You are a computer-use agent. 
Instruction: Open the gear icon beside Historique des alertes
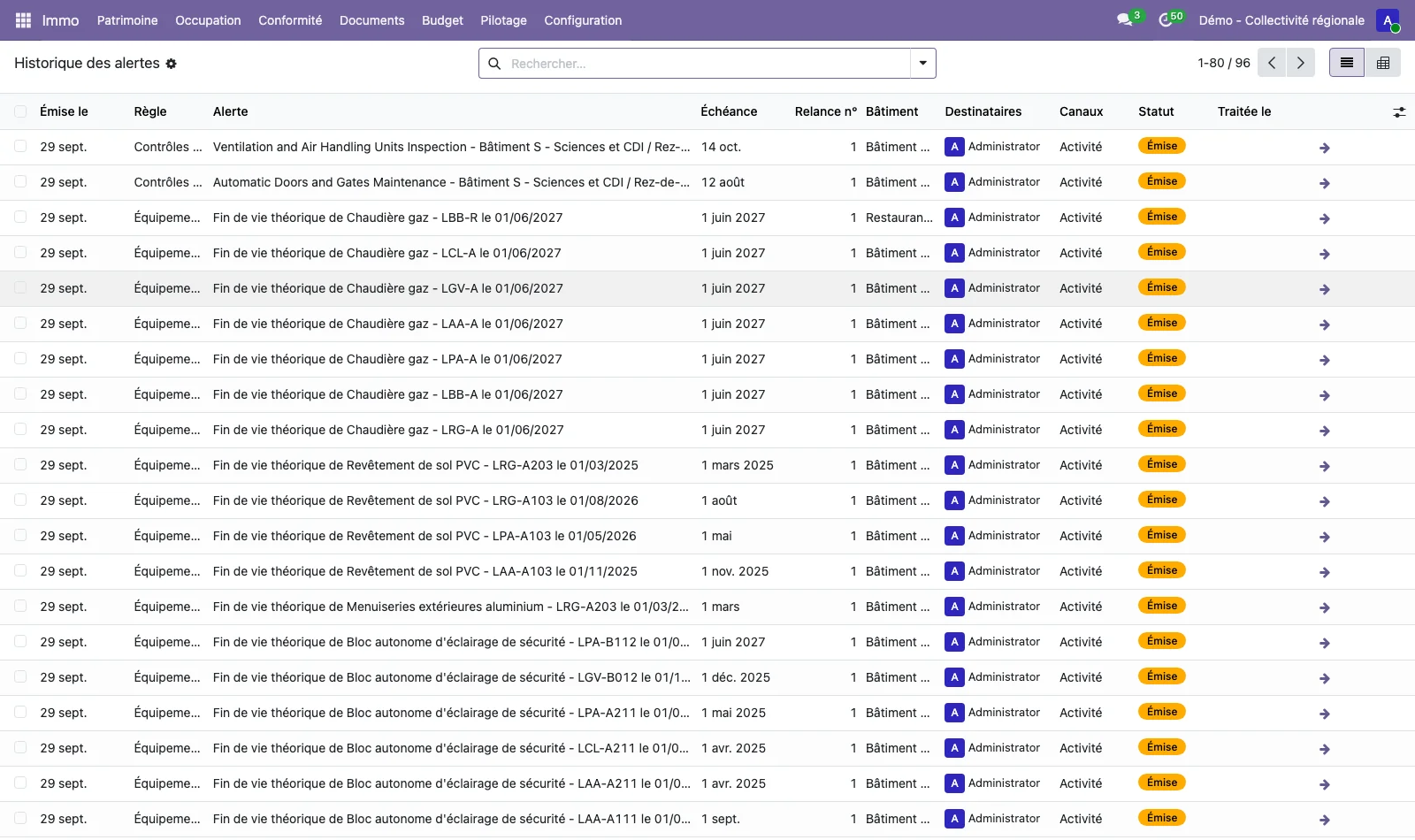[172, 64]
